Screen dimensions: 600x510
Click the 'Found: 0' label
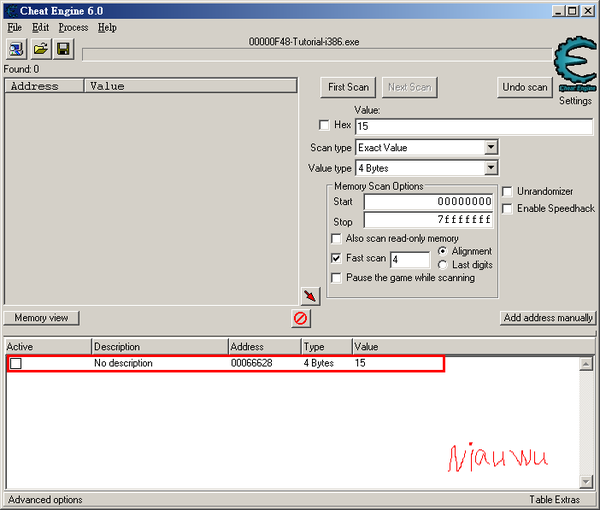click(x=21, y=69)
